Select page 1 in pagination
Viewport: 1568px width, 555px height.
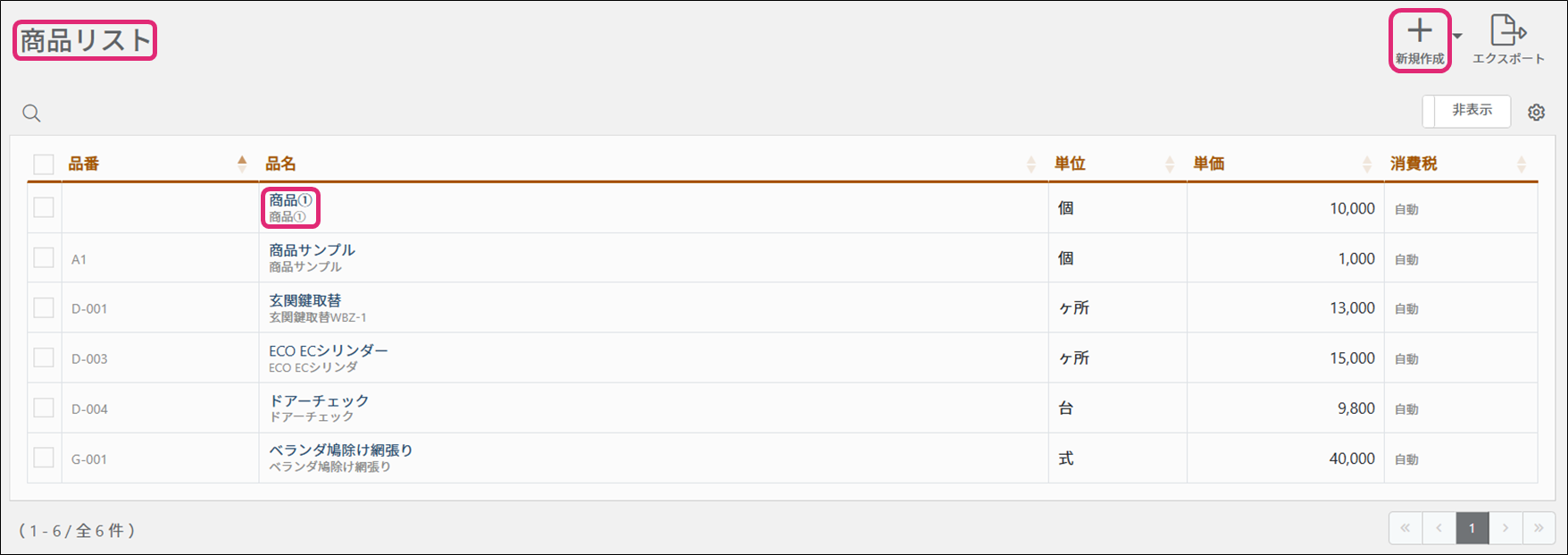[1472, 528]
